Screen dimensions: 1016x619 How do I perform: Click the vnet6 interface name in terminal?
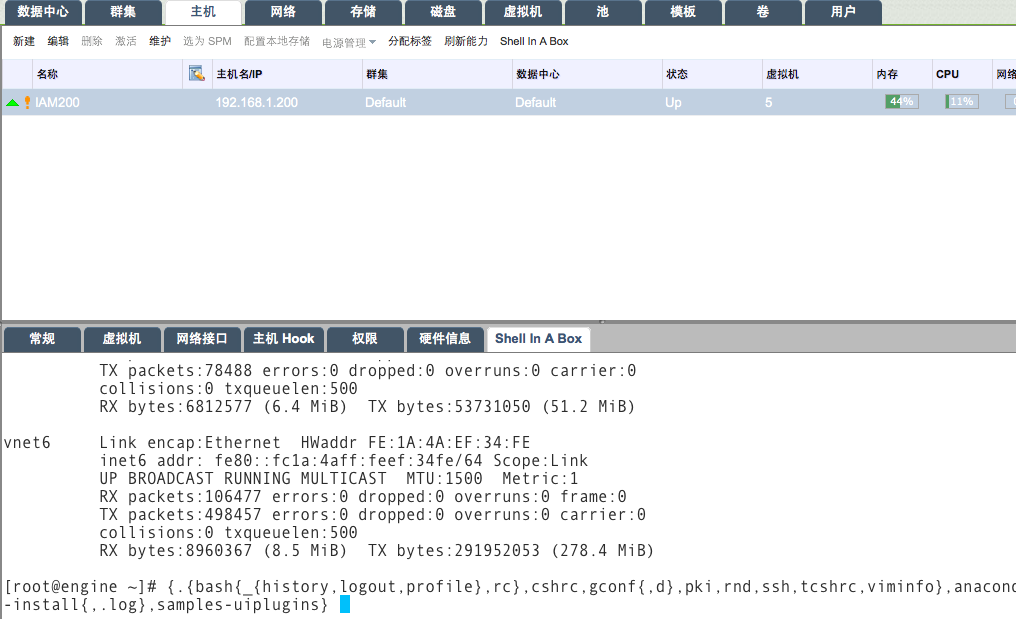(27, 443)
